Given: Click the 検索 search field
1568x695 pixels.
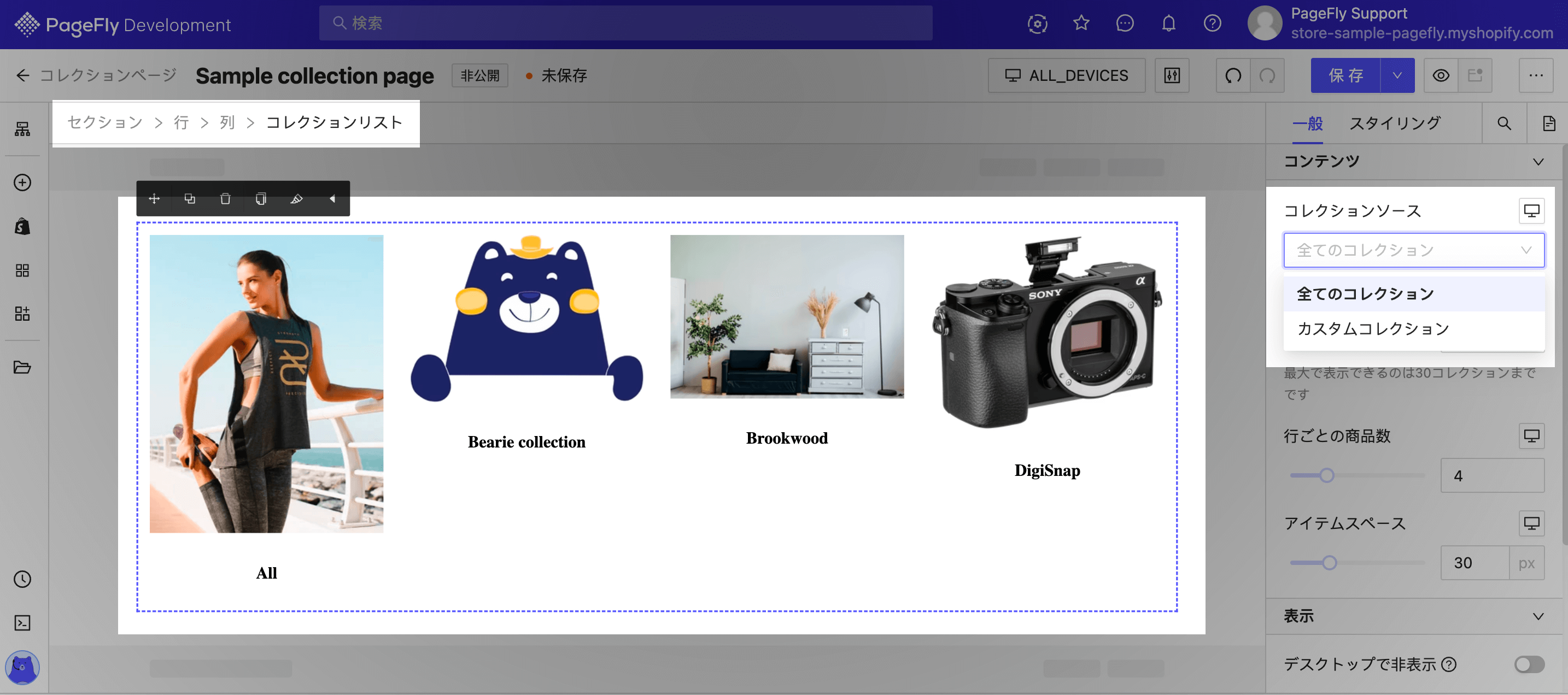Looking at the screenshot, I should click(626, 23).
